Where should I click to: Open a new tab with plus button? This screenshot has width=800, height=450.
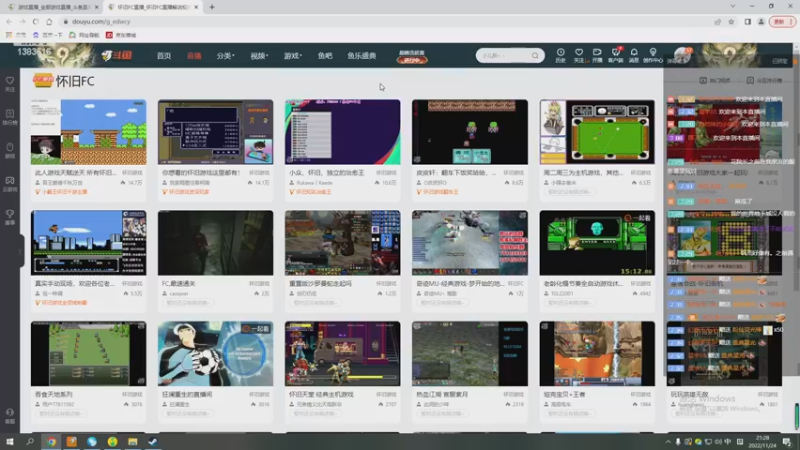click(x=212, y=7)
